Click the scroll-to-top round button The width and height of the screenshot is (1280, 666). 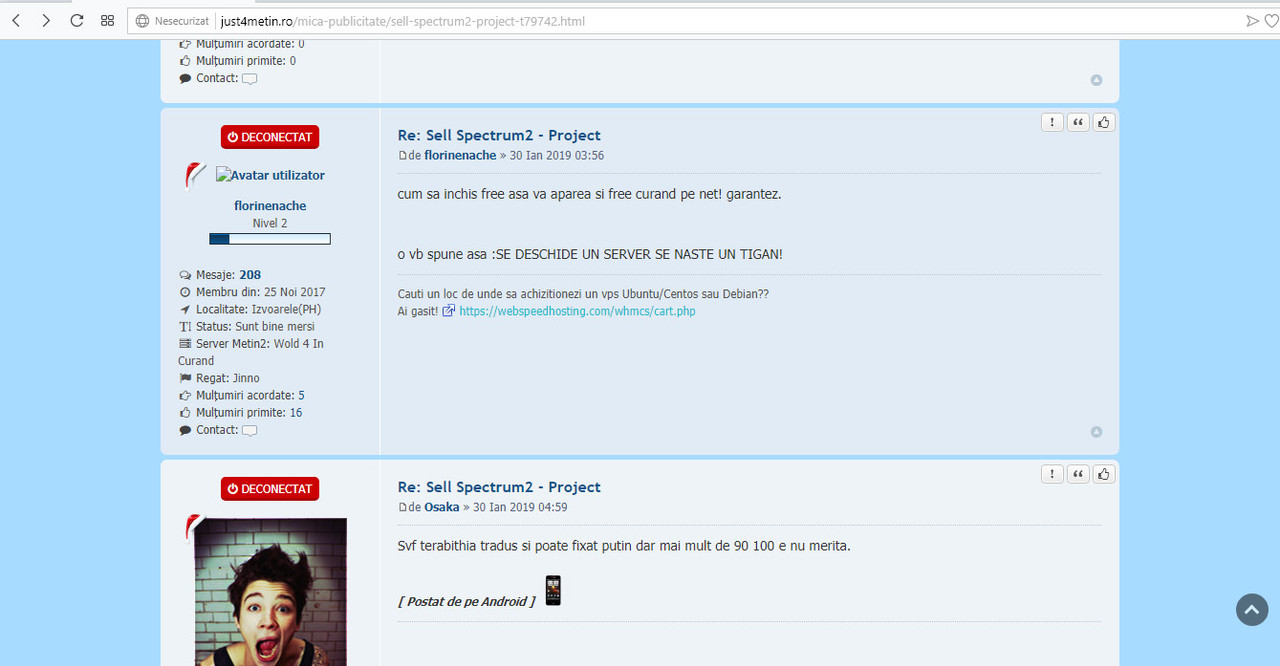pos(1252,610)
